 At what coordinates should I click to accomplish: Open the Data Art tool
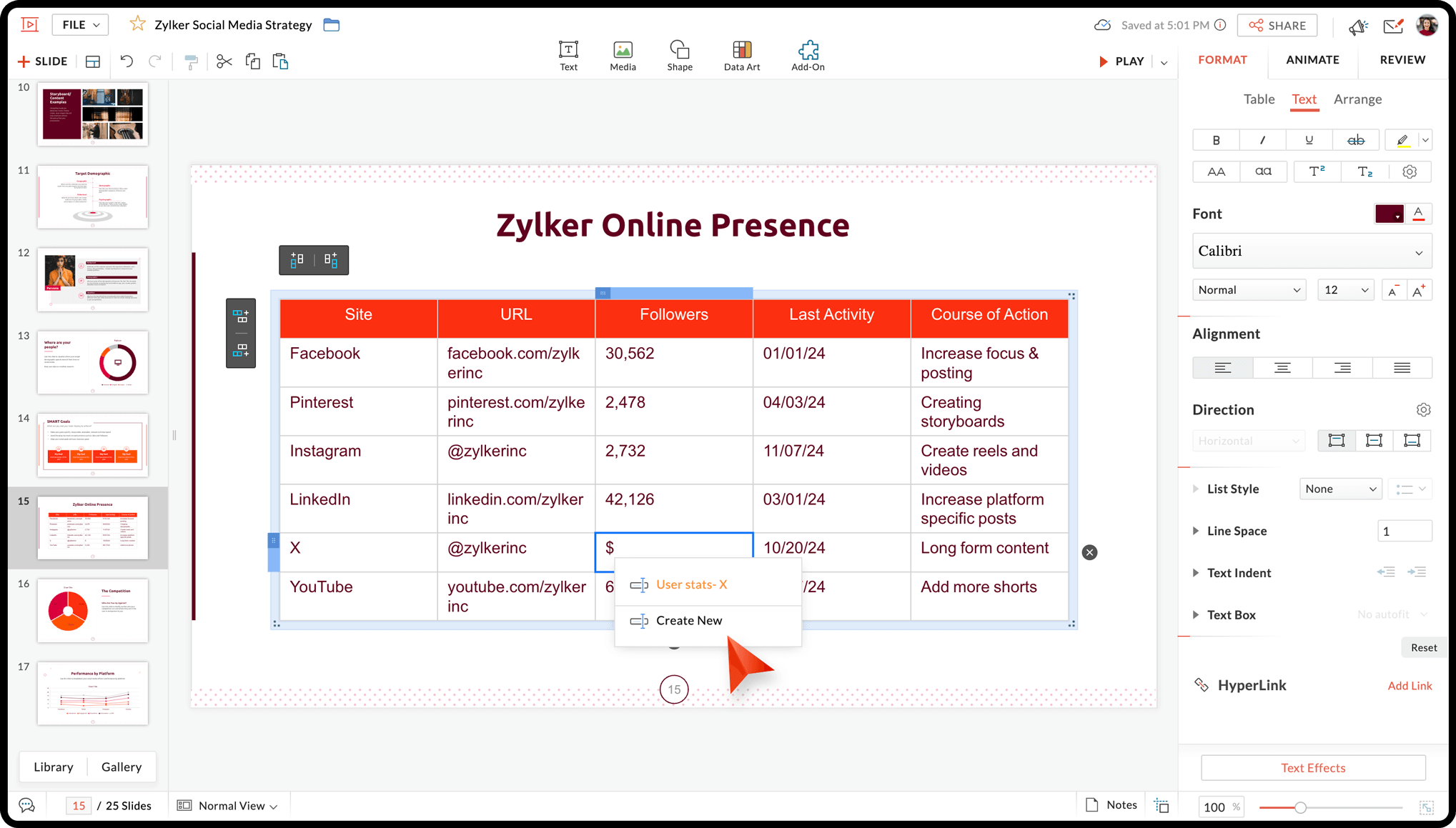[742, 56]
